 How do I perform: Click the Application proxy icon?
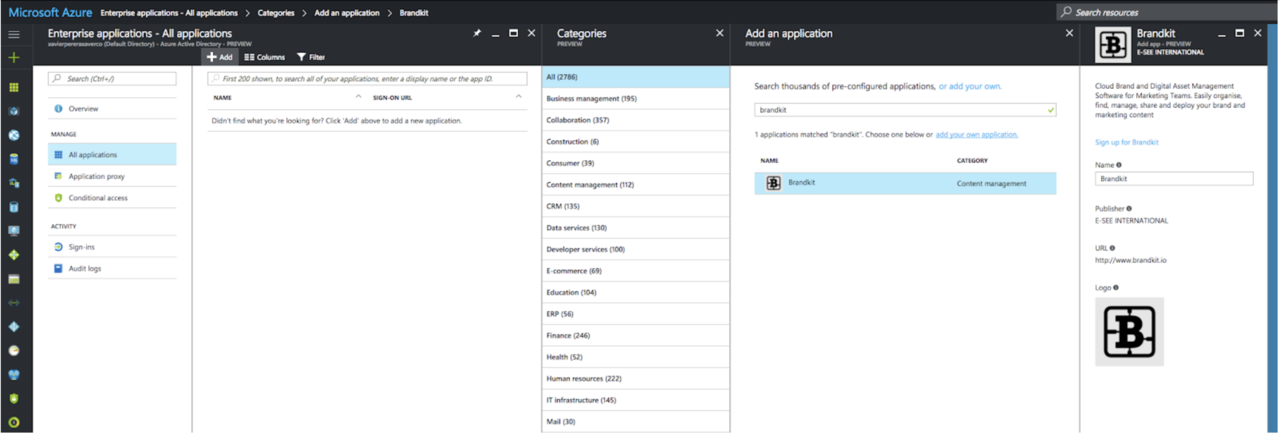click(58, 177)
